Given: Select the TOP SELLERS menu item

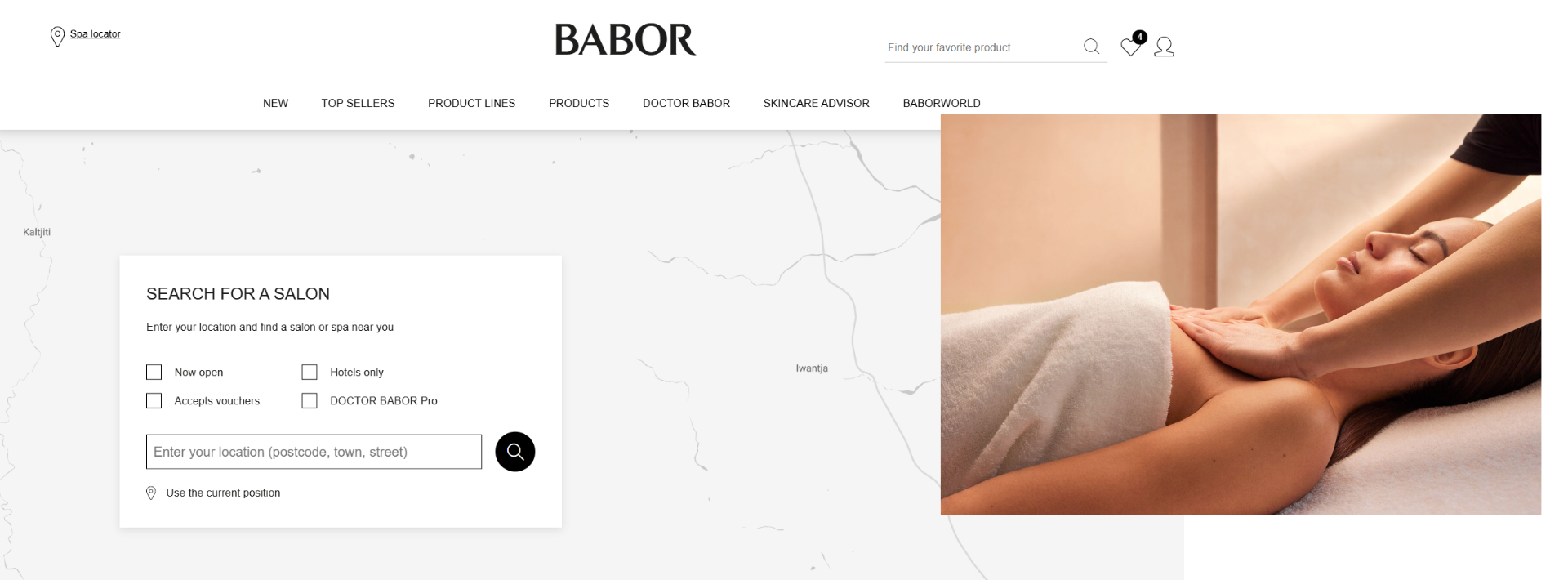Looking at the screenshot, I should point(358,103).
